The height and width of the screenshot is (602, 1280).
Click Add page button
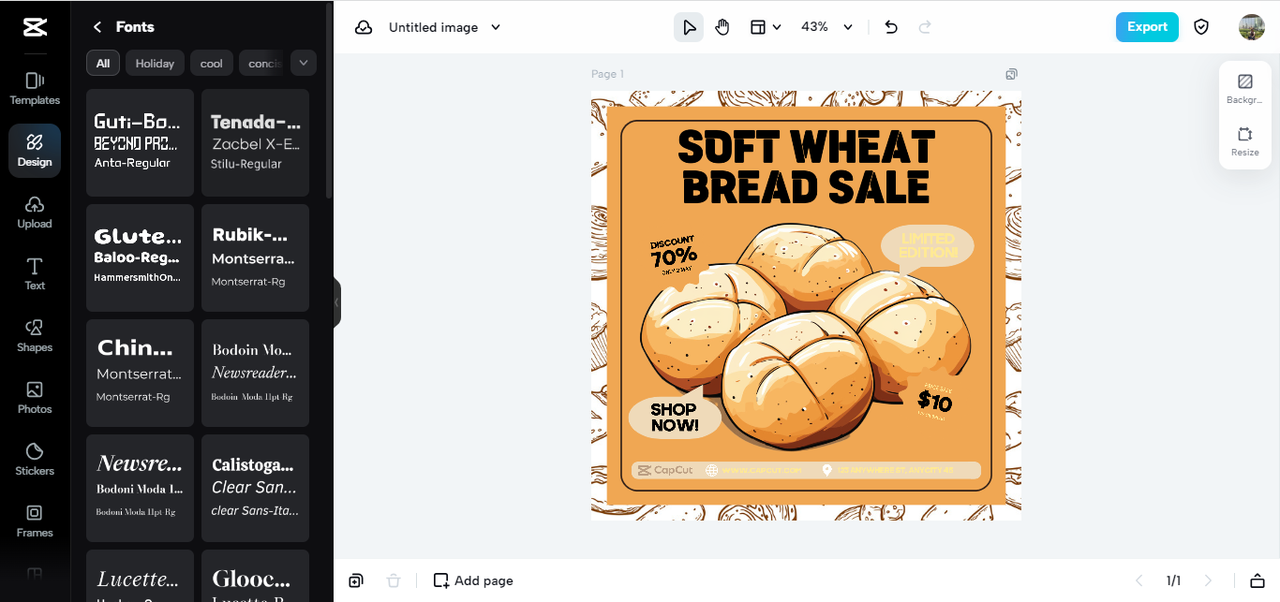tap(473, 580)
